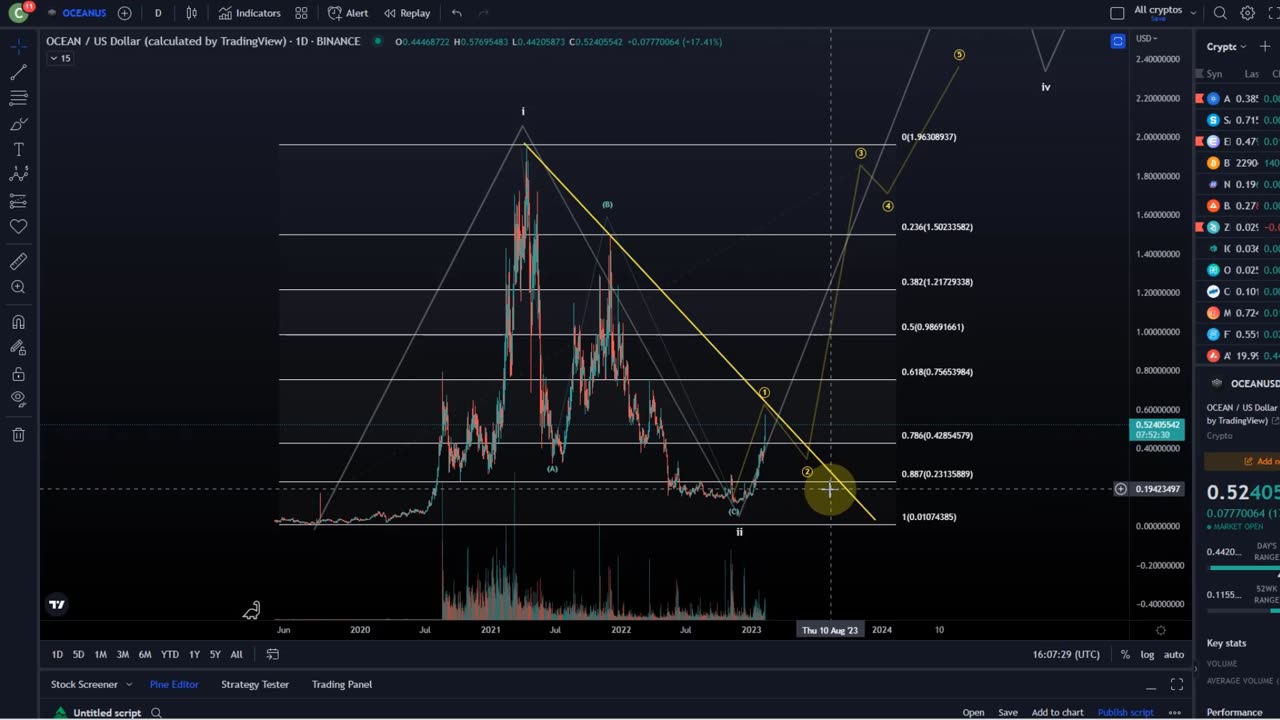1280x720 pixels.
Task: Select the text annotation tool
Action: point(18,149)
